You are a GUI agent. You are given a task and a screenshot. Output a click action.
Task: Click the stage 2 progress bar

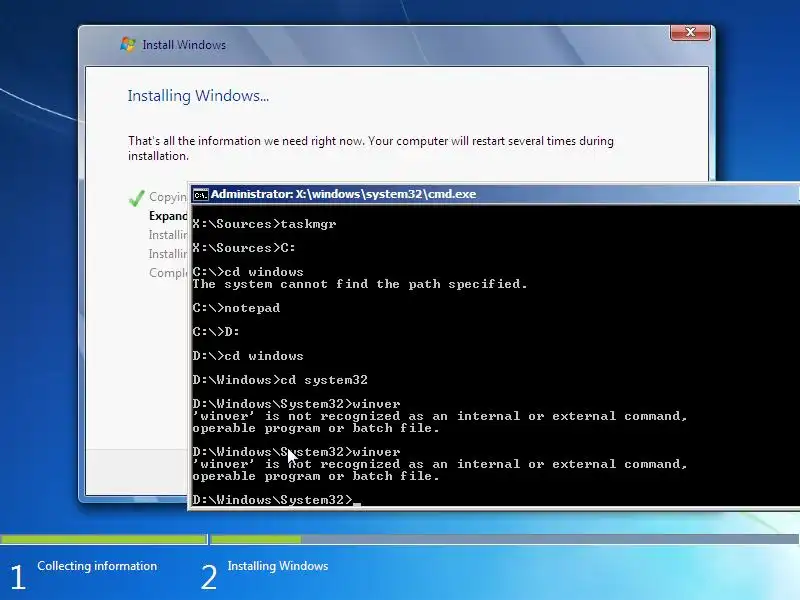[505, 539]
